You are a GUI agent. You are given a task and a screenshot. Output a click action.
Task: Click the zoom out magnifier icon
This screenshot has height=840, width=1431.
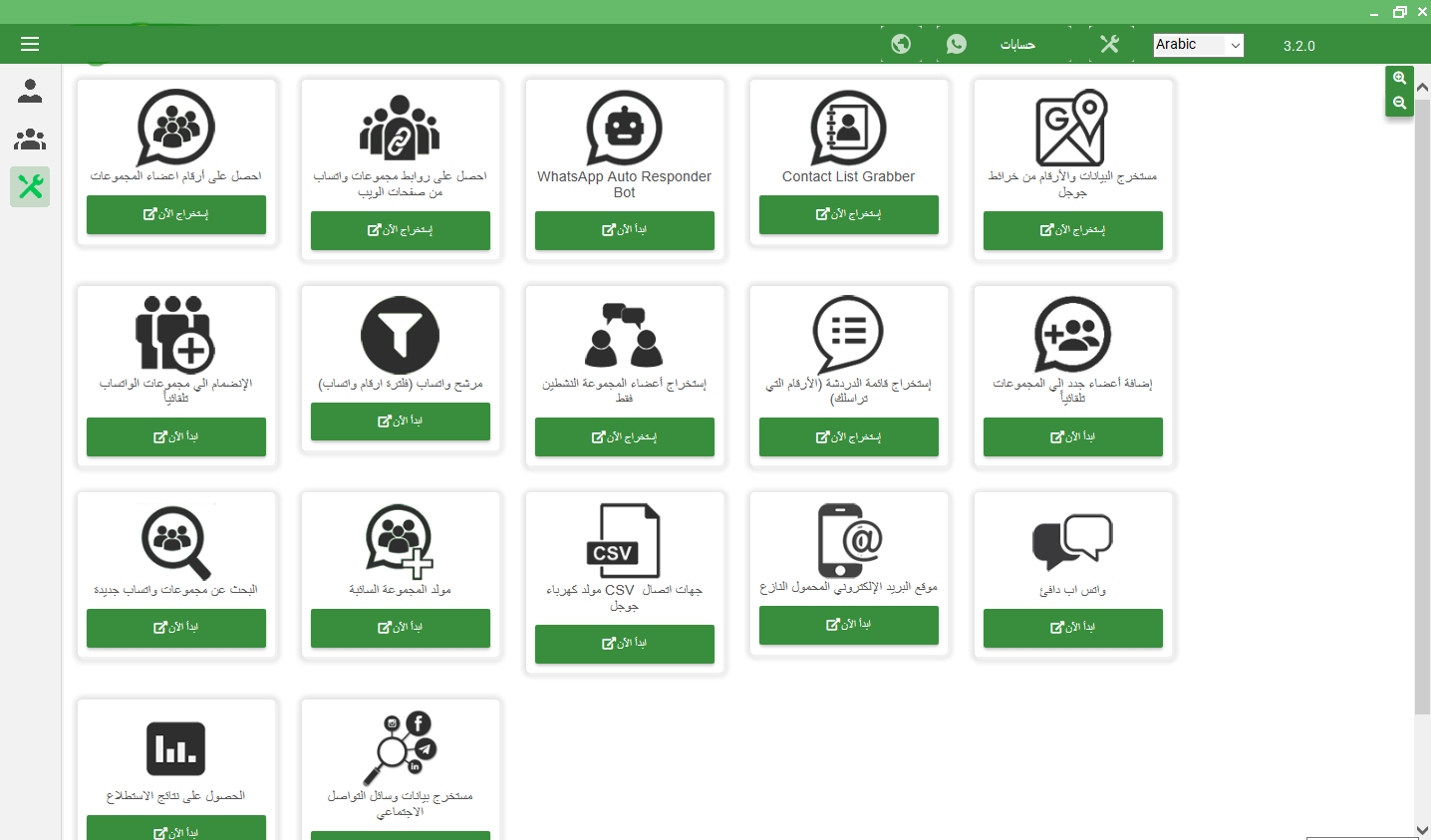(x=1399, y=103)
